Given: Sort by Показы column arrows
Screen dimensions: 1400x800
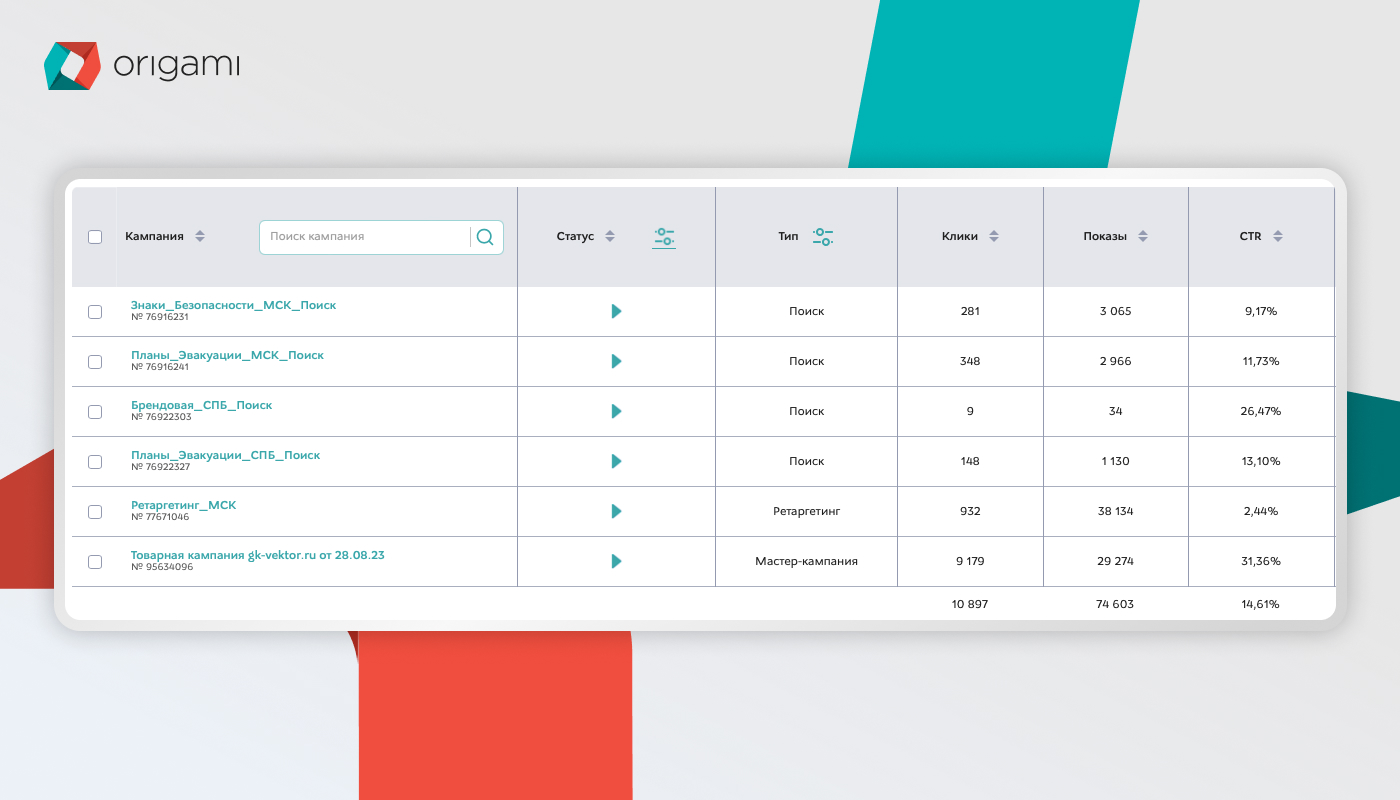Looking at the screenshot, I should click(x=1143, y=237).
